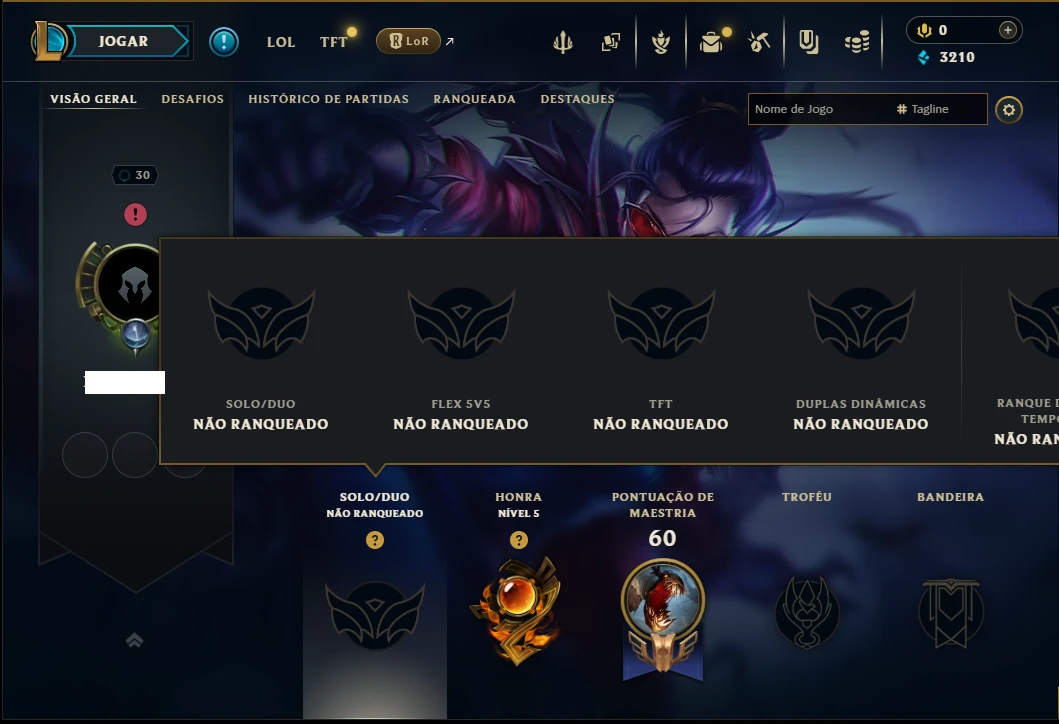Viewport: 1059px width, 724px height.
Task: Open the blue exclamation notification icon
Action: [x=224, y=42]
